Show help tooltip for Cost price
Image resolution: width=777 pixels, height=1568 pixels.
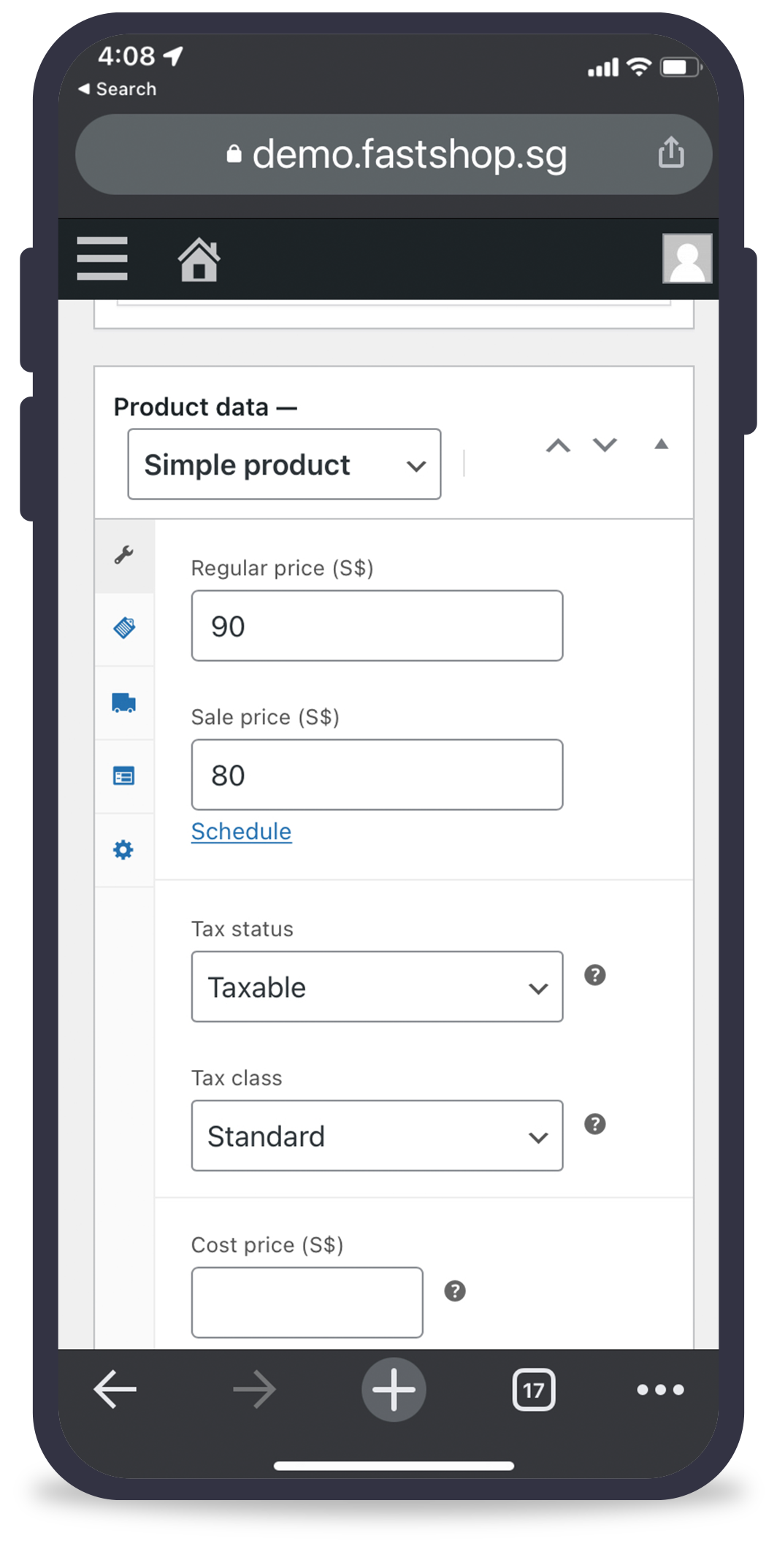point(455,1291)
